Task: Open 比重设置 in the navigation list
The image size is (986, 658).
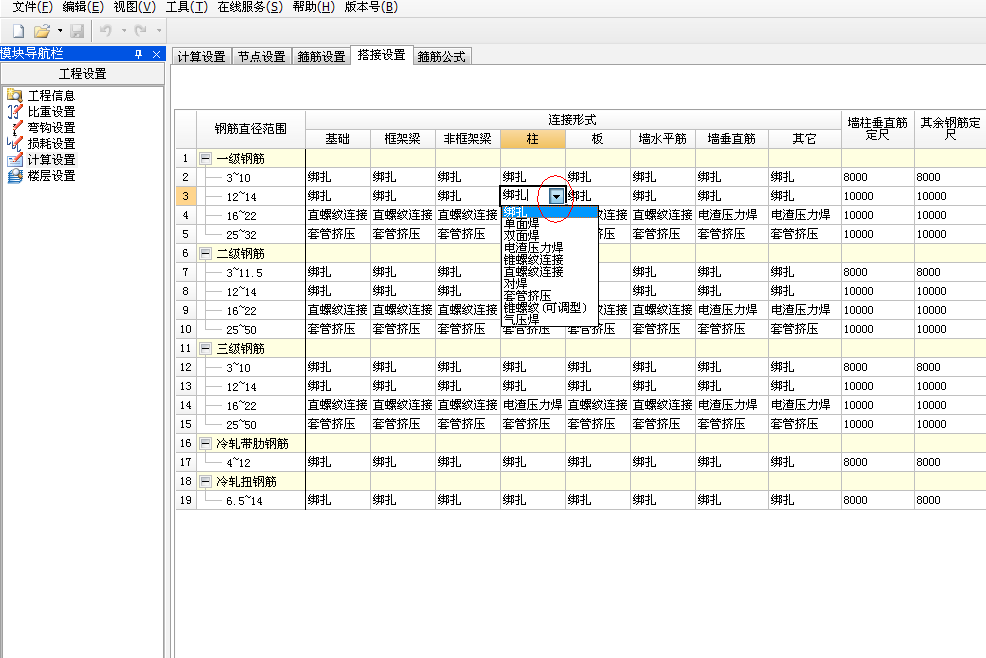Action: point(52,111)
